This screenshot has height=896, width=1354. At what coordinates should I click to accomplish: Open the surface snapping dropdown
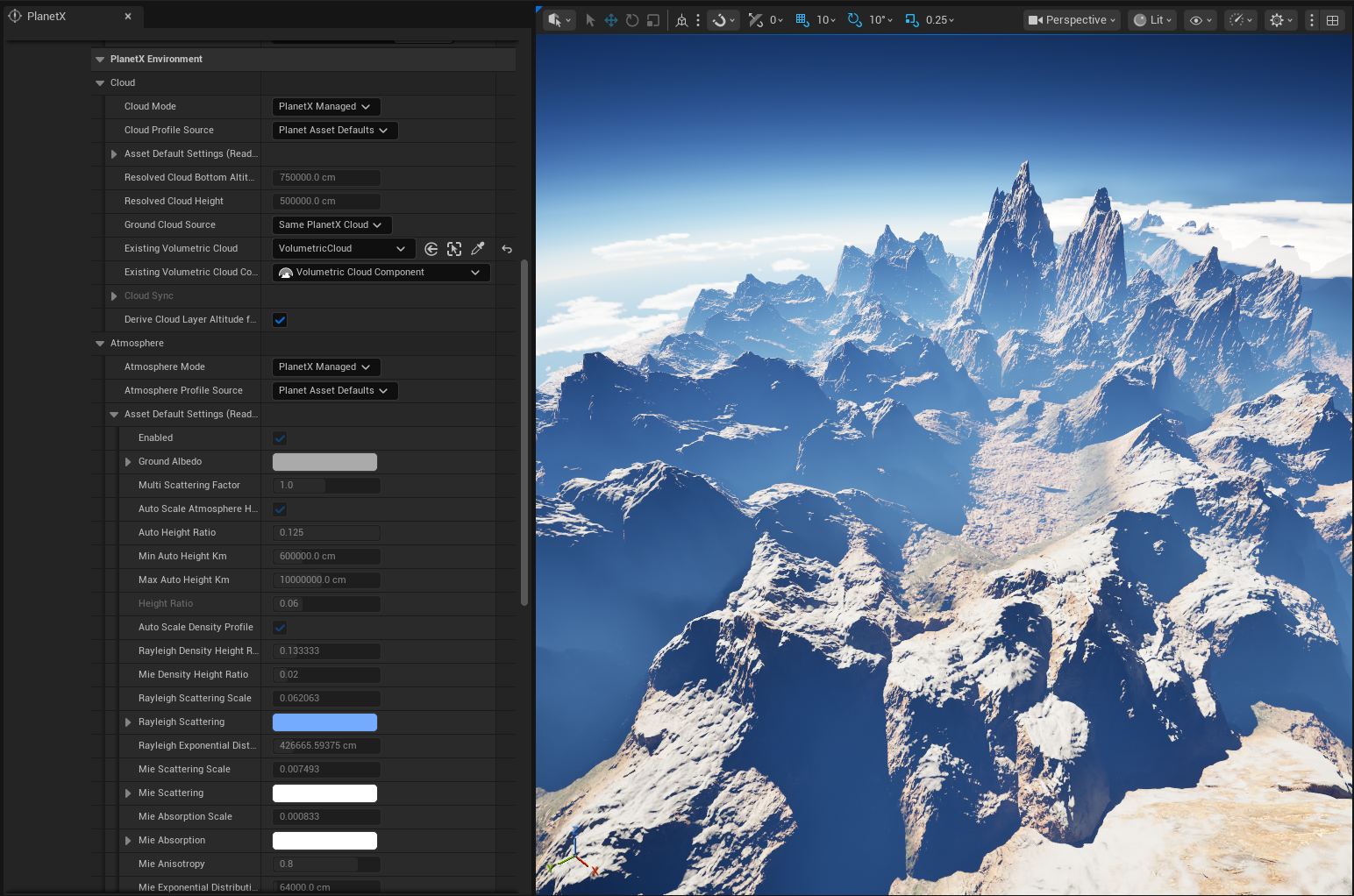click(723, 20)
